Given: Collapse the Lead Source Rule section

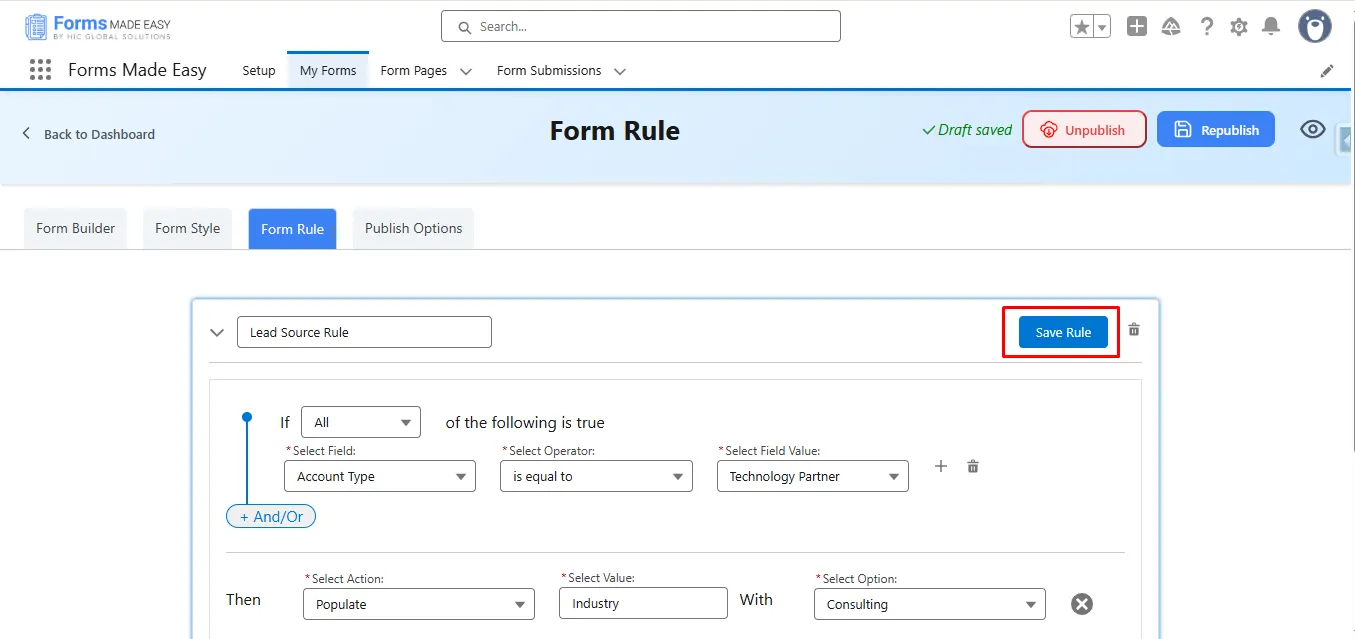Looking at the screenshot, I should coord(217,333).
